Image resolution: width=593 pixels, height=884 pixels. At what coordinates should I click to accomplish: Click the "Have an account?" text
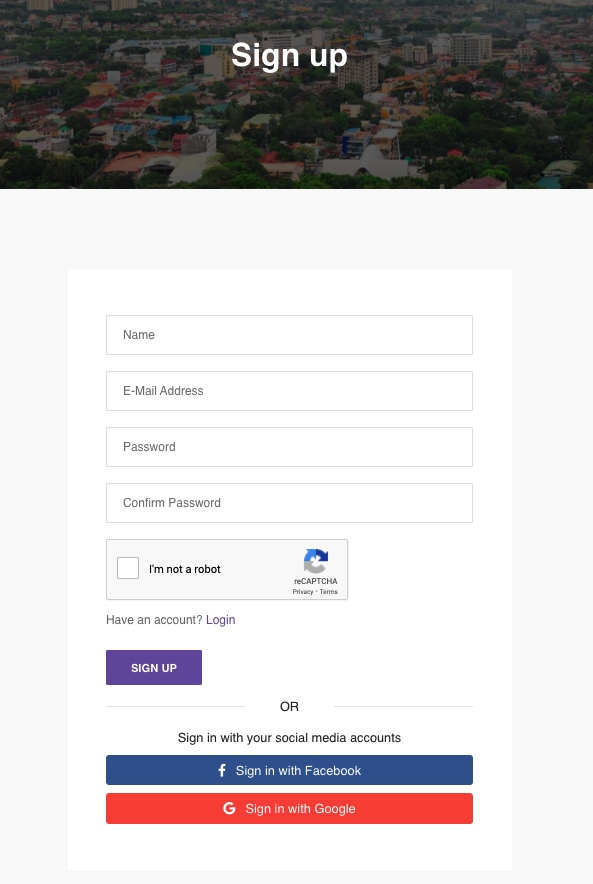click(x=154, y=620)
